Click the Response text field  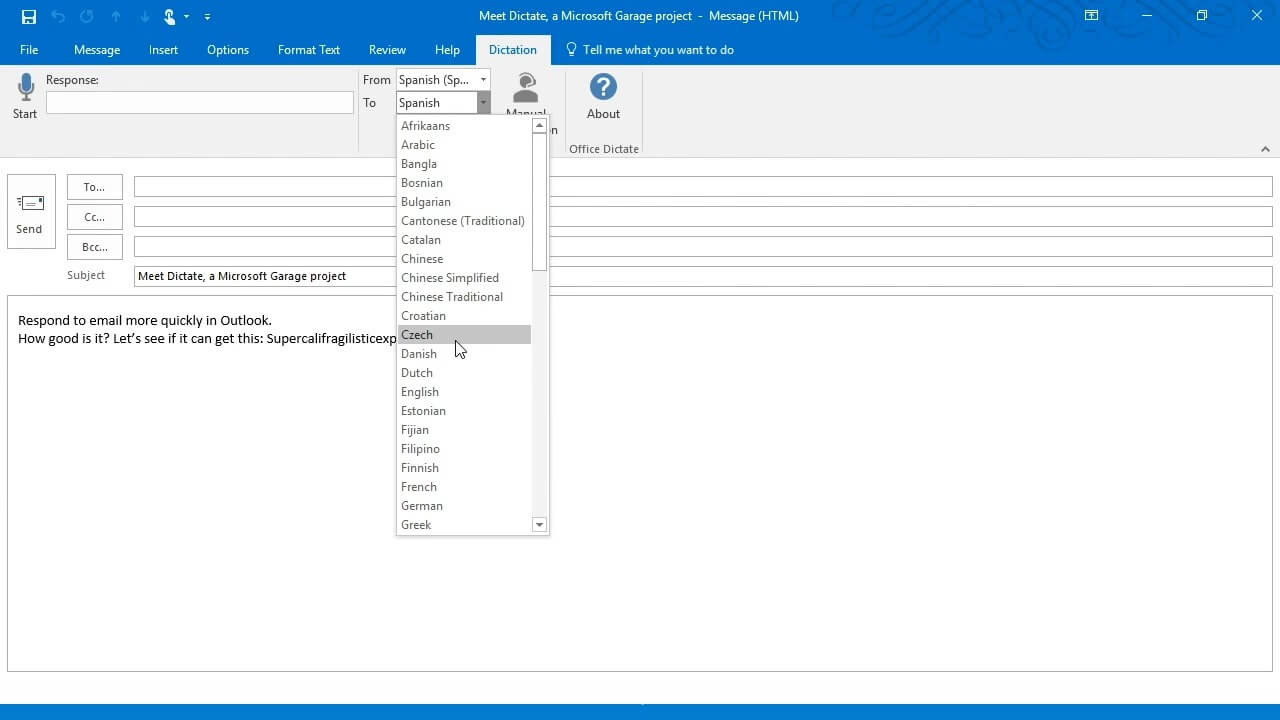(x=200, y=103)
